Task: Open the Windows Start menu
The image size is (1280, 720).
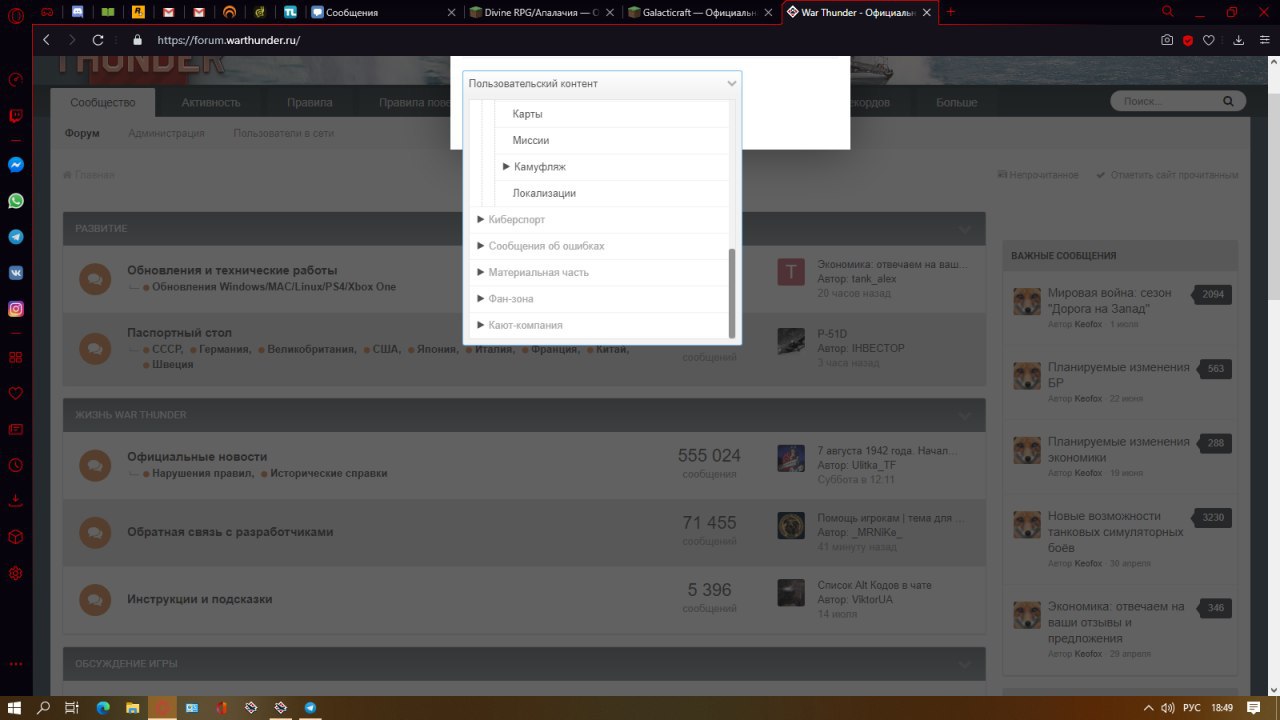Action: pos(15,707)
